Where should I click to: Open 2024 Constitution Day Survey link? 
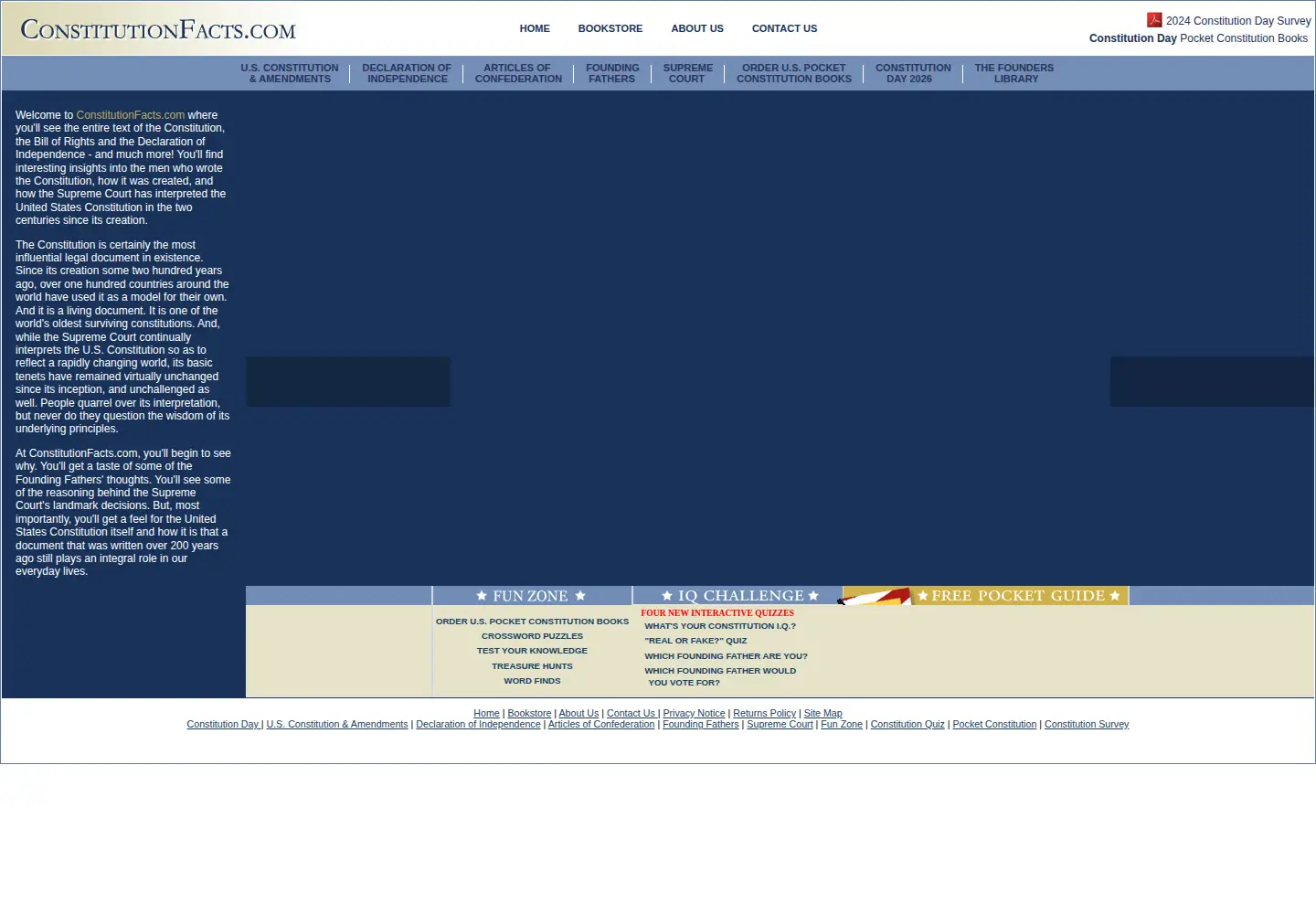pos(1237,21)
